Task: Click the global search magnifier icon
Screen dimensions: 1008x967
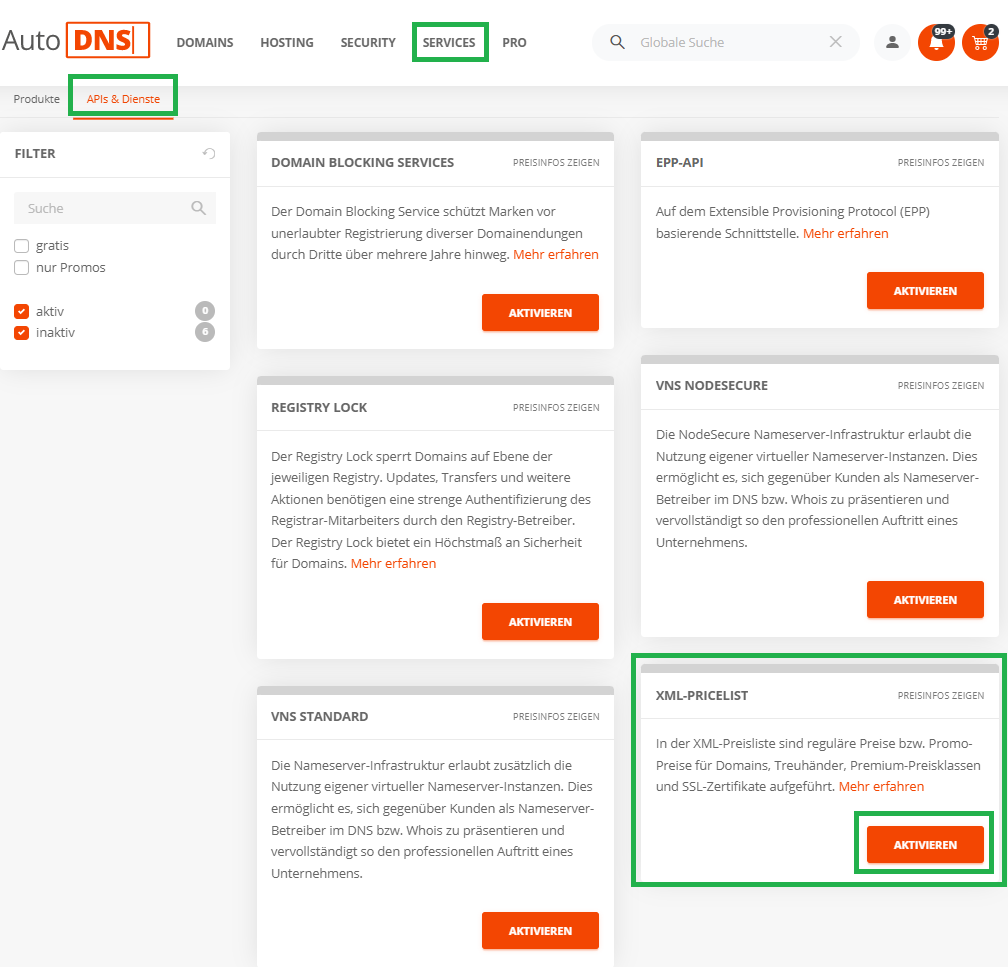Action: (x=617, y=42)
